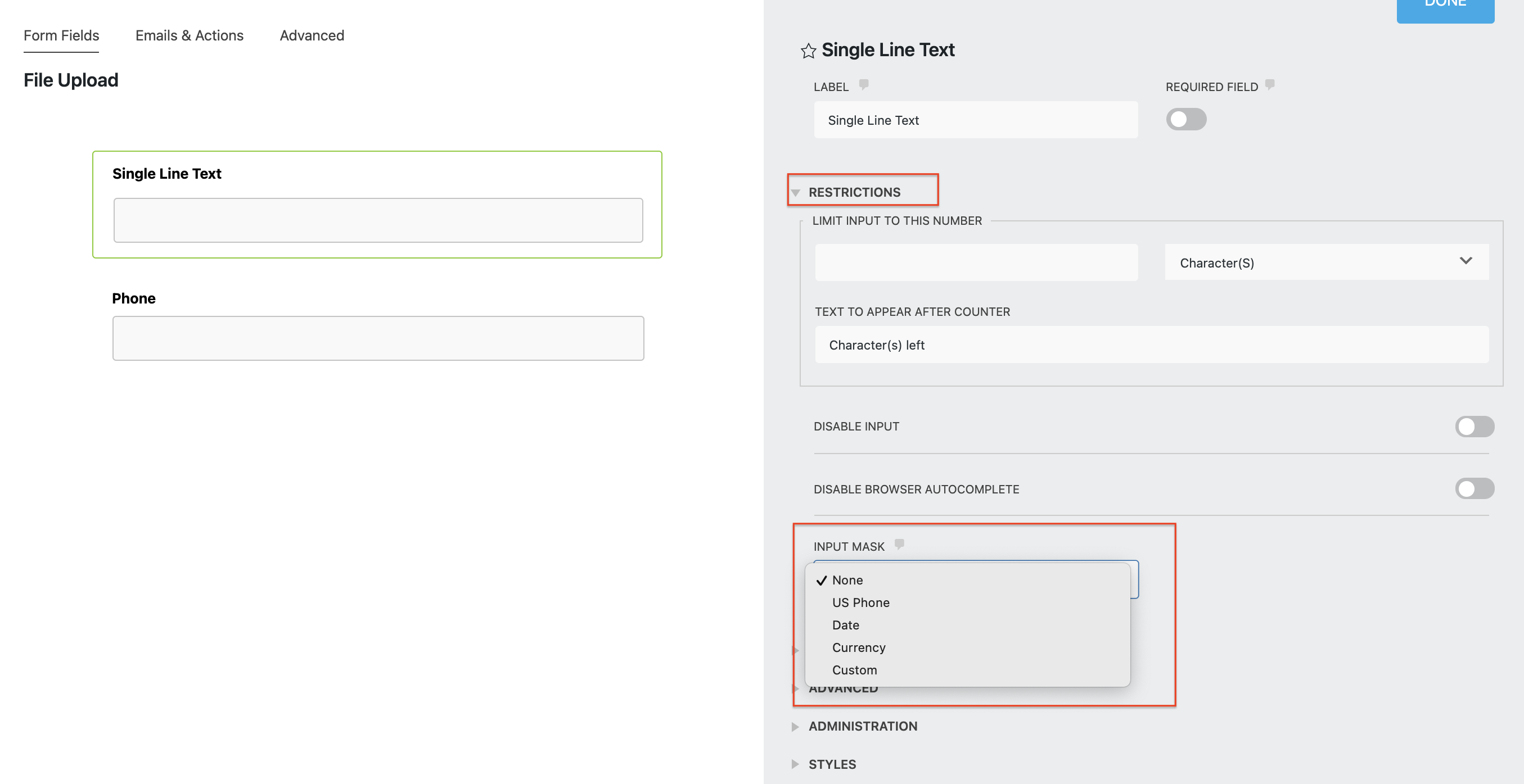Choose the Custom input mask option
Image resolution: width=1524 pixels, height=784 pixels.
point(854,670)
